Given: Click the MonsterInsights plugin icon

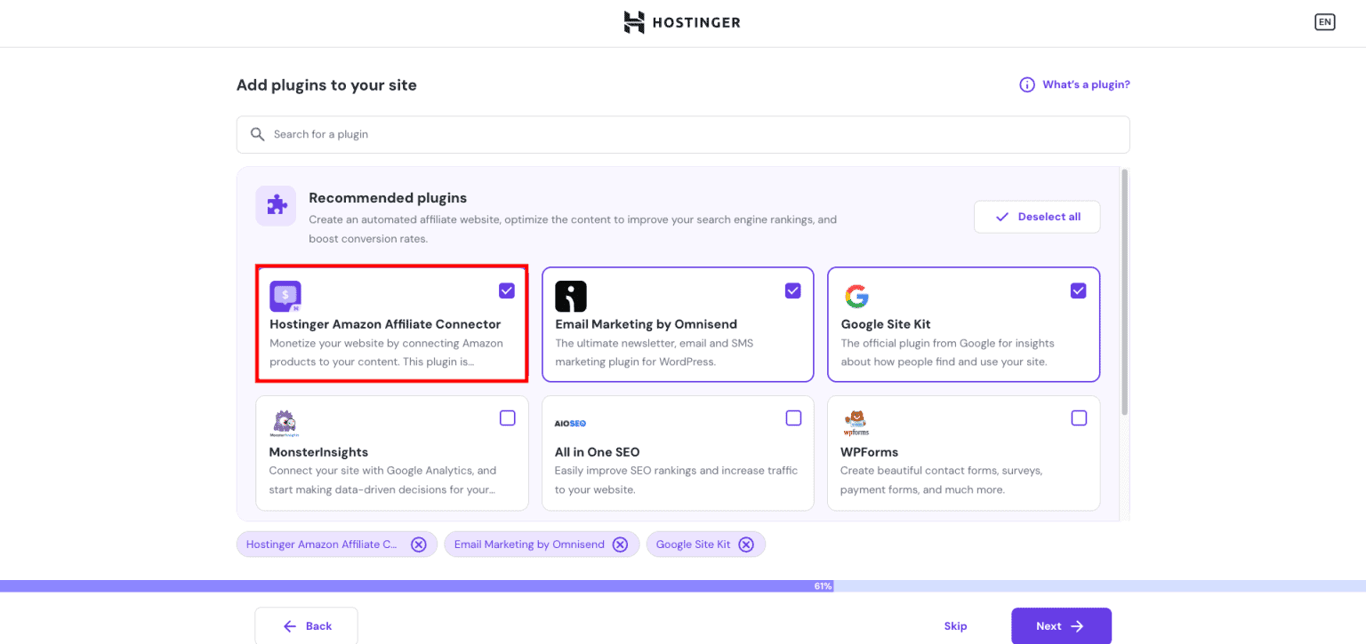Looking at the screenshot, I should pyautogui.click(x=284, y=424).
